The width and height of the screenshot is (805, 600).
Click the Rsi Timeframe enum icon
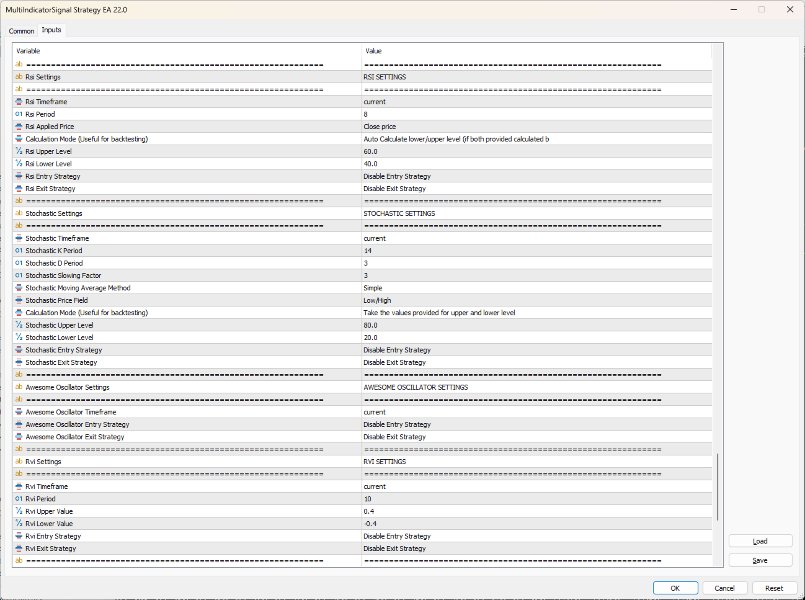coord(19,102)
